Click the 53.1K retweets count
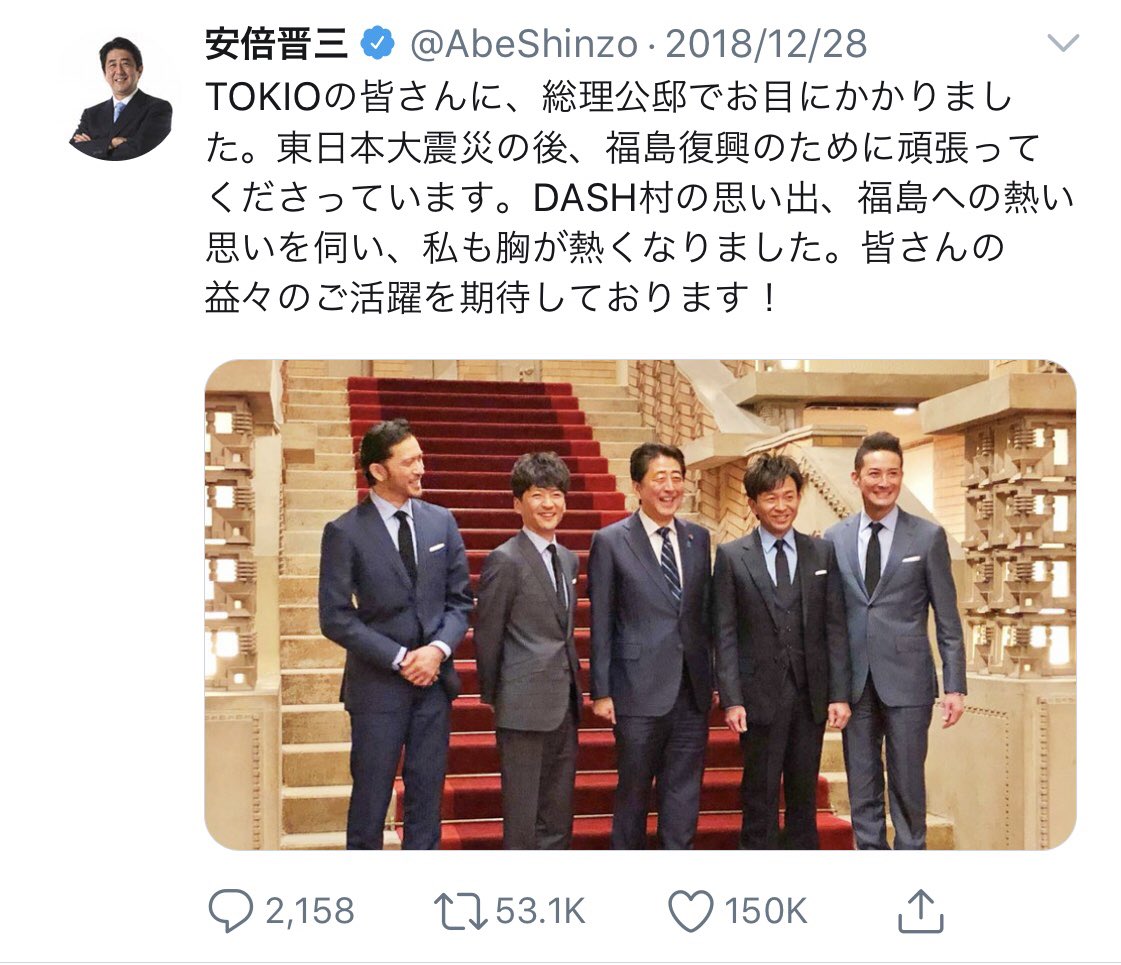1121x965 pixels. coord(540,911)
